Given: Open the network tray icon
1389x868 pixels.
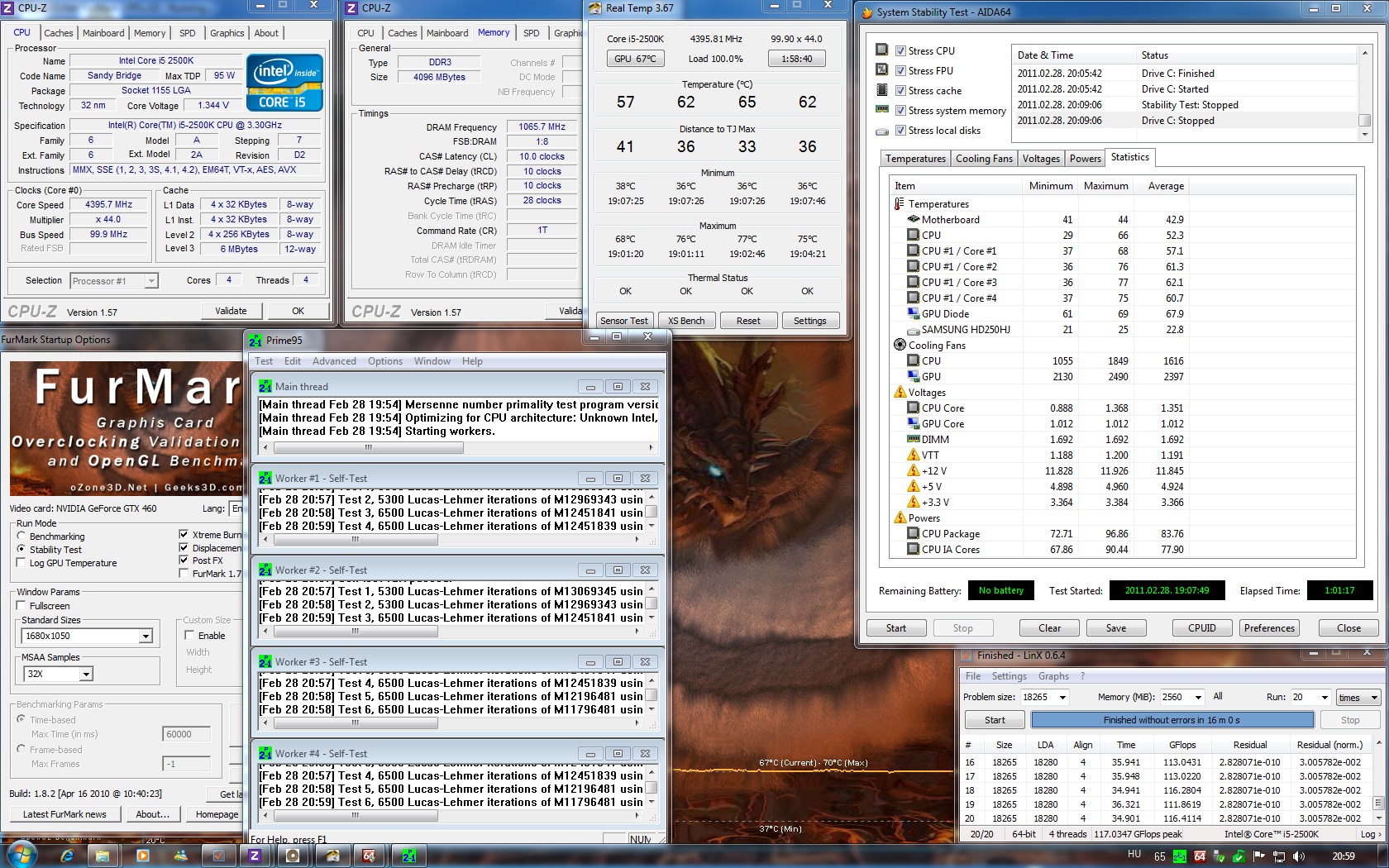Looking at the screenshot, I should click(1279, 856).
